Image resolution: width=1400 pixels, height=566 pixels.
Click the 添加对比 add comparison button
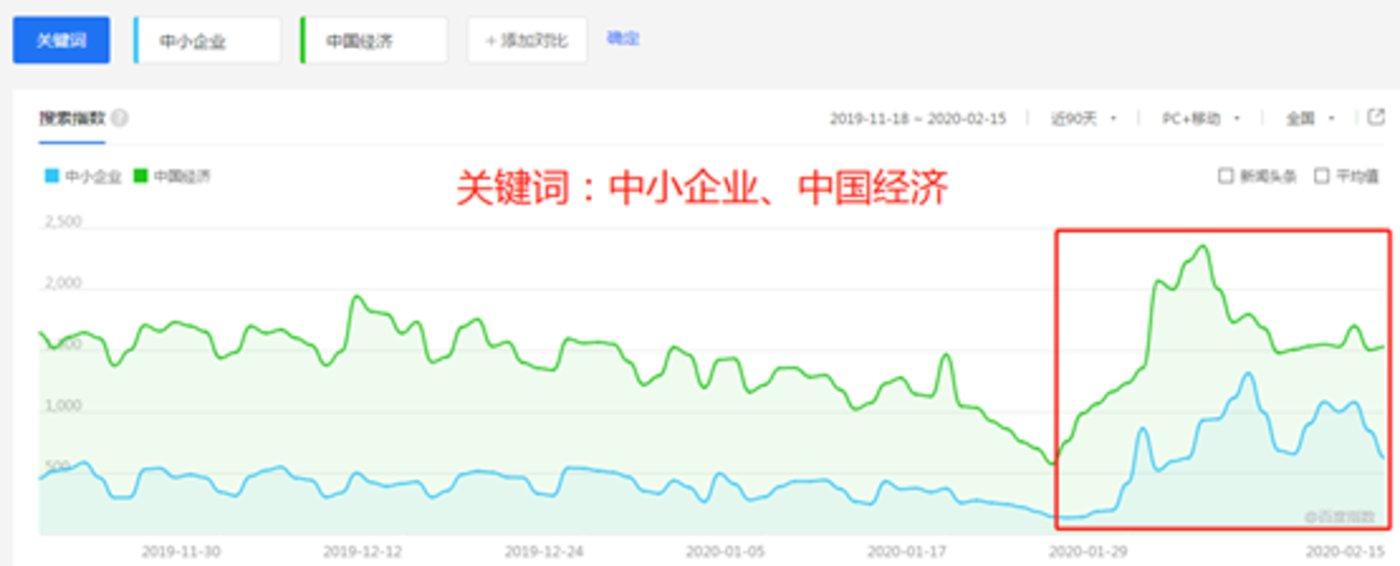pos(527,41)
